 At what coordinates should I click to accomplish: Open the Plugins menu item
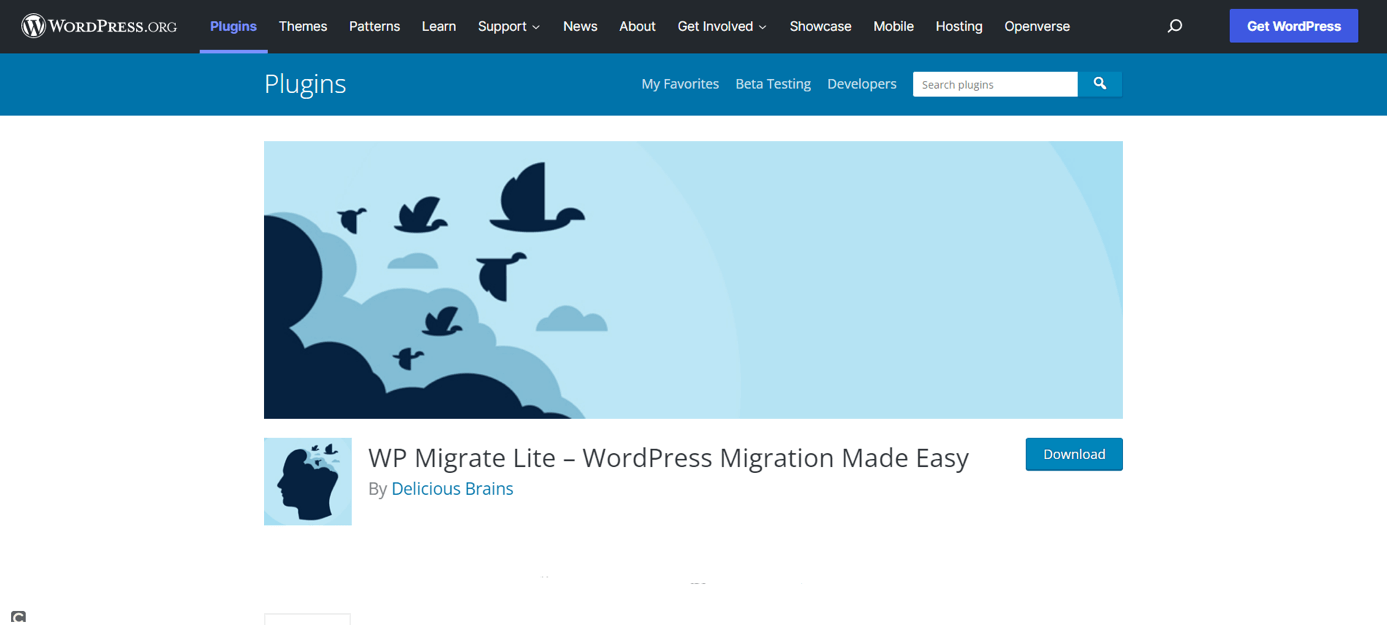(x=233, y=26)
